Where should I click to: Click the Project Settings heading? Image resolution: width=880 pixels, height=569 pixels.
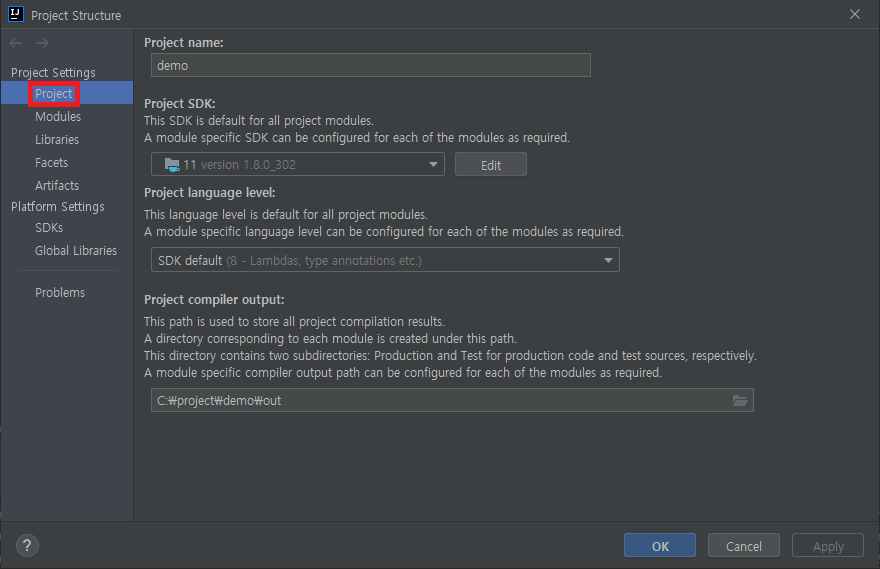pyautogui.click(x=53, y=72)
